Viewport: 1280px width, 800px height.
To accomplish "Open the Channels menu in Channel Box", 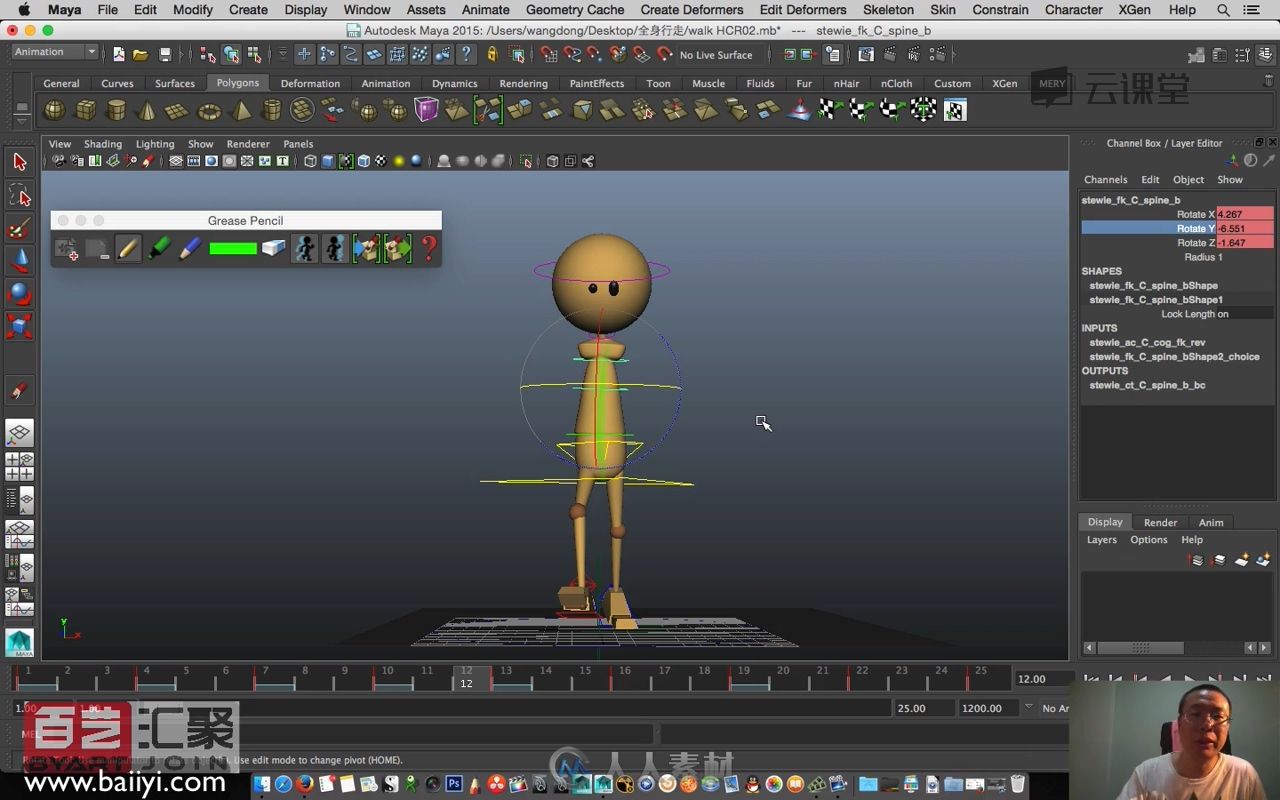I will coord(1106,180).
